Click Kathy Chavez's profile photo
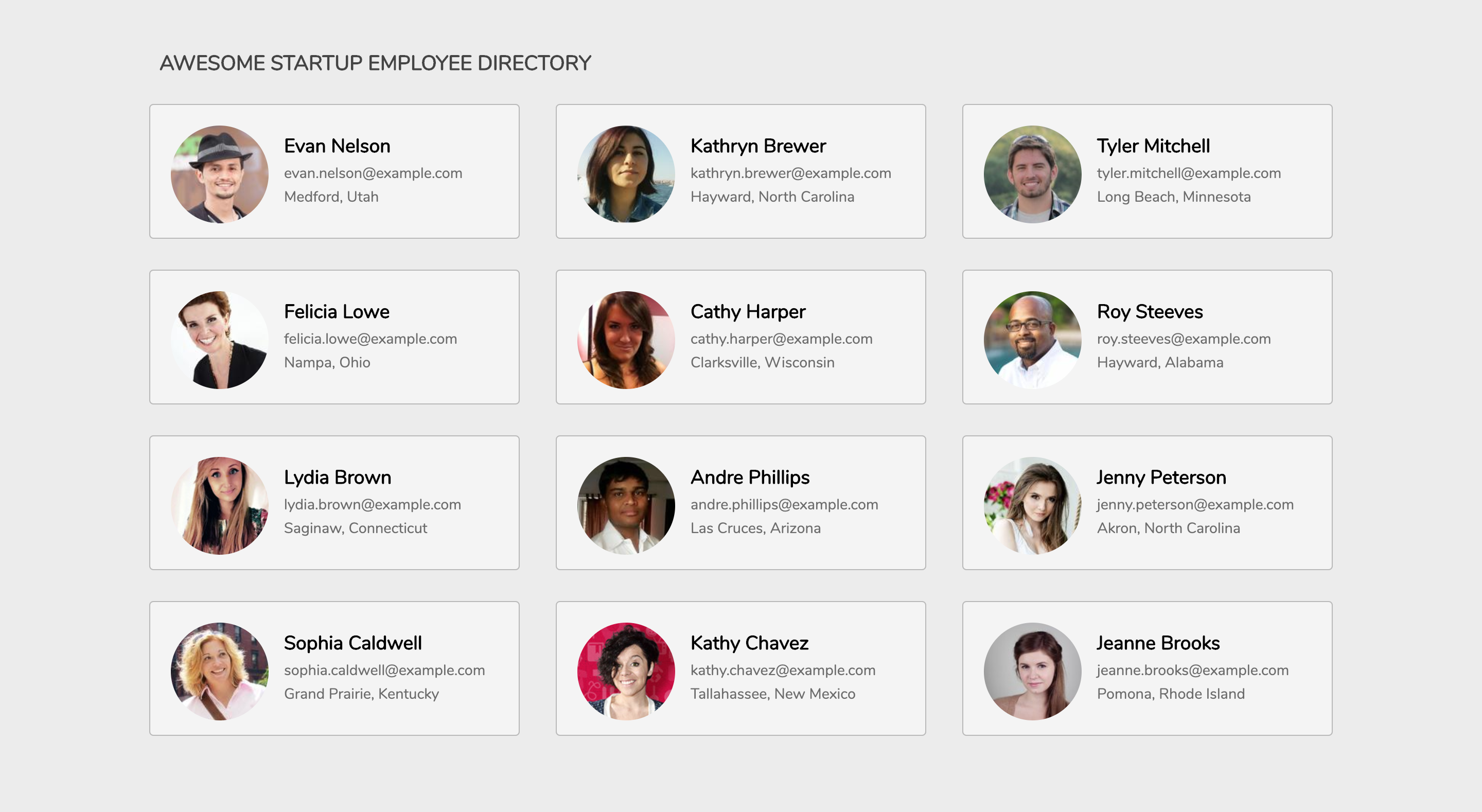The image size is (1482, 812). (x=626, y=671)
